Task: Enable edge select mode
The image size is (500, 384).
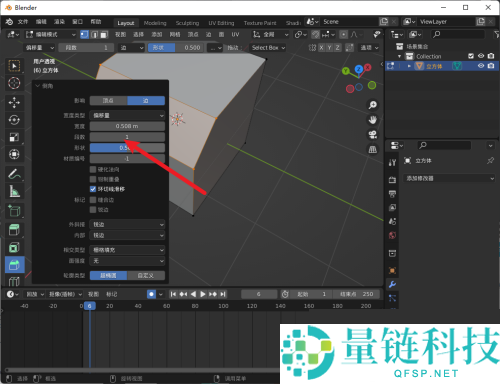Action: [94, 34]
